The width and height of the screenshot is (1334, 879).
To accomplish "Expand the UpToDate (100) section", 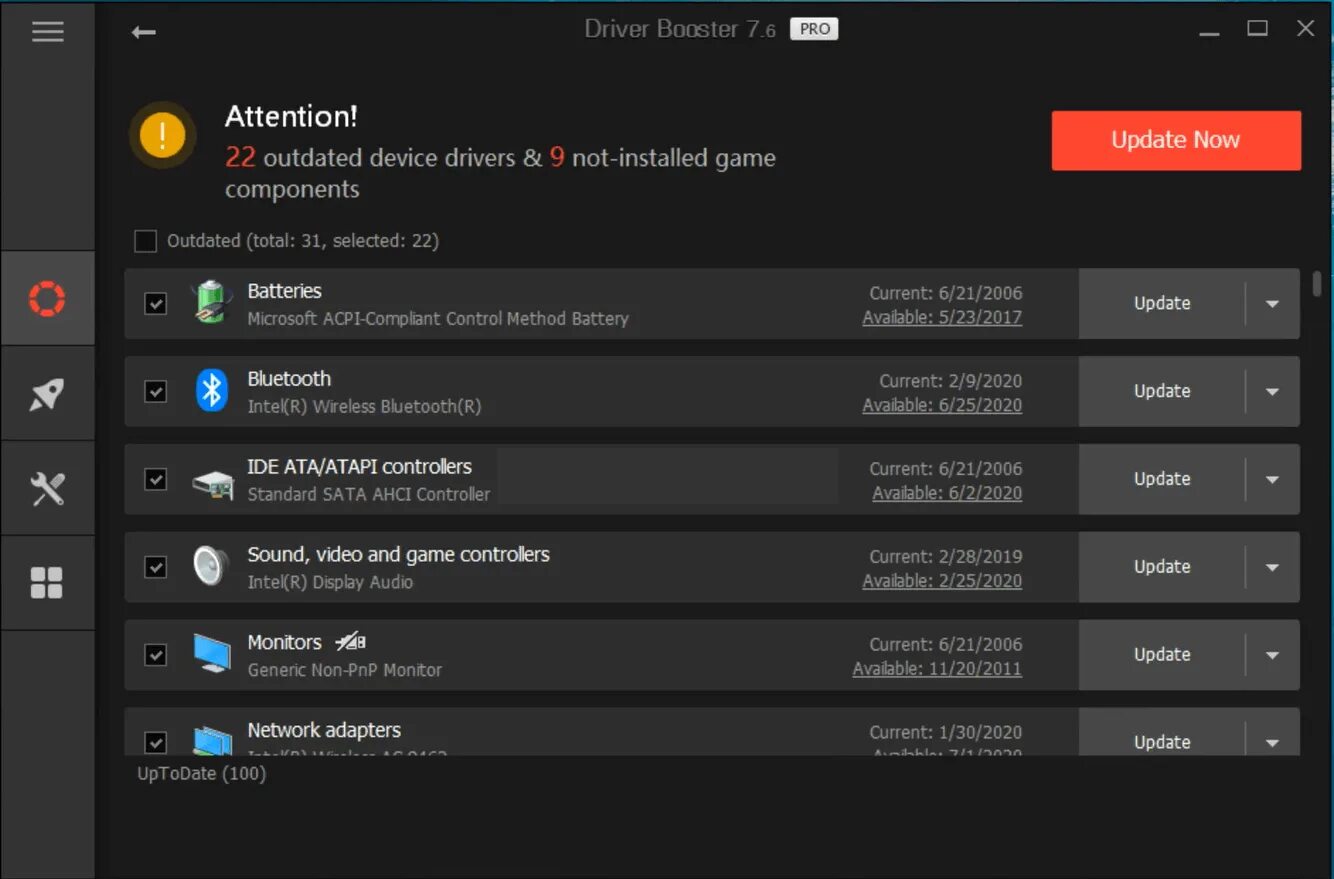I will tap(201, 774).
